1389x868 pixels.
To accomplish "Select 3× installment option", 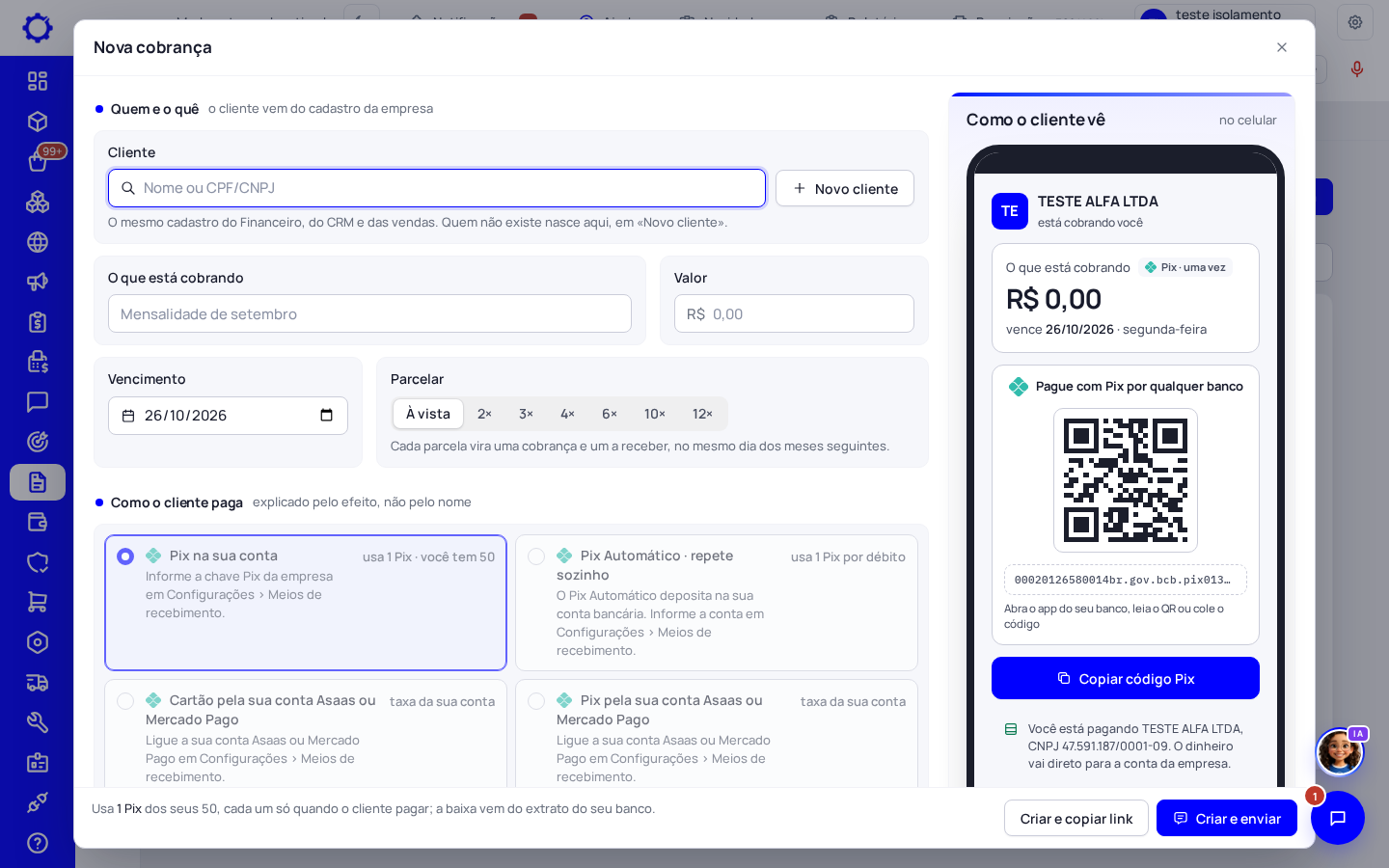I will (x=526, y=414).
